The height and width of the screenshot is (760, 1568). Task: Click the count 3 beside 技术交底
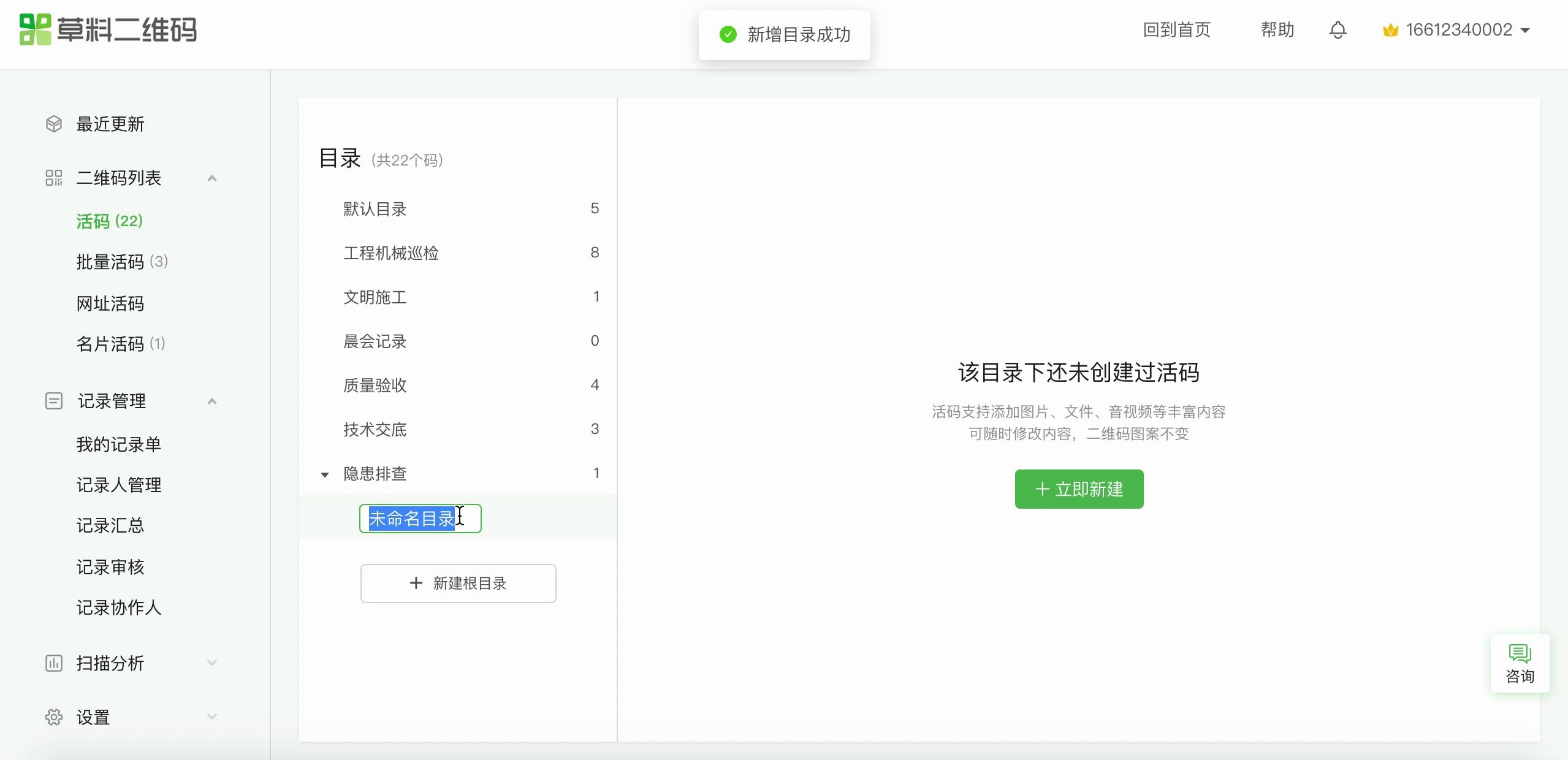595,429
